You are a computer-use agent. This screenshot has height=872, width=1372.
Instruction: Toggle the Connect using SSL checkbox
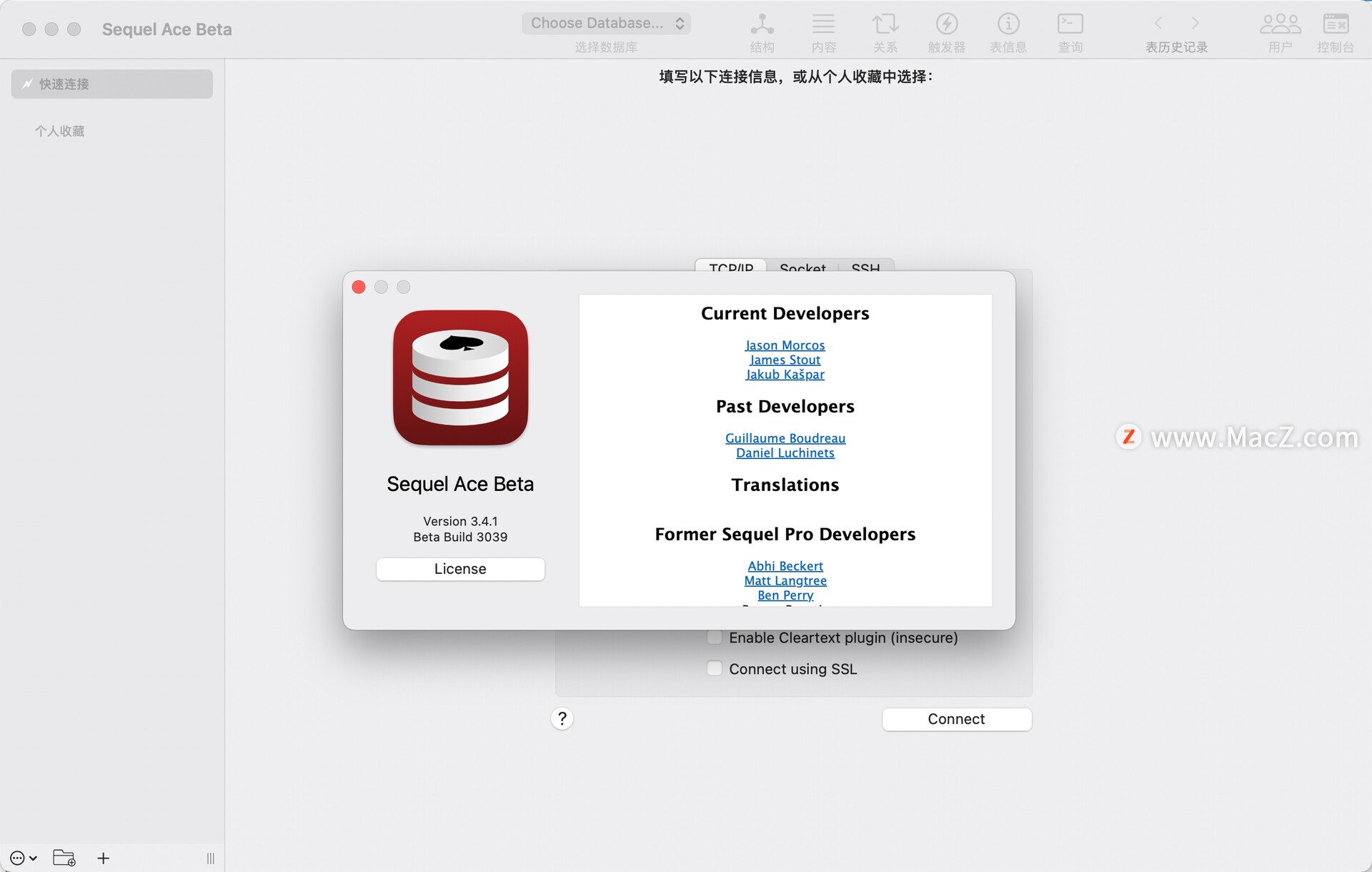pos(715,669)
